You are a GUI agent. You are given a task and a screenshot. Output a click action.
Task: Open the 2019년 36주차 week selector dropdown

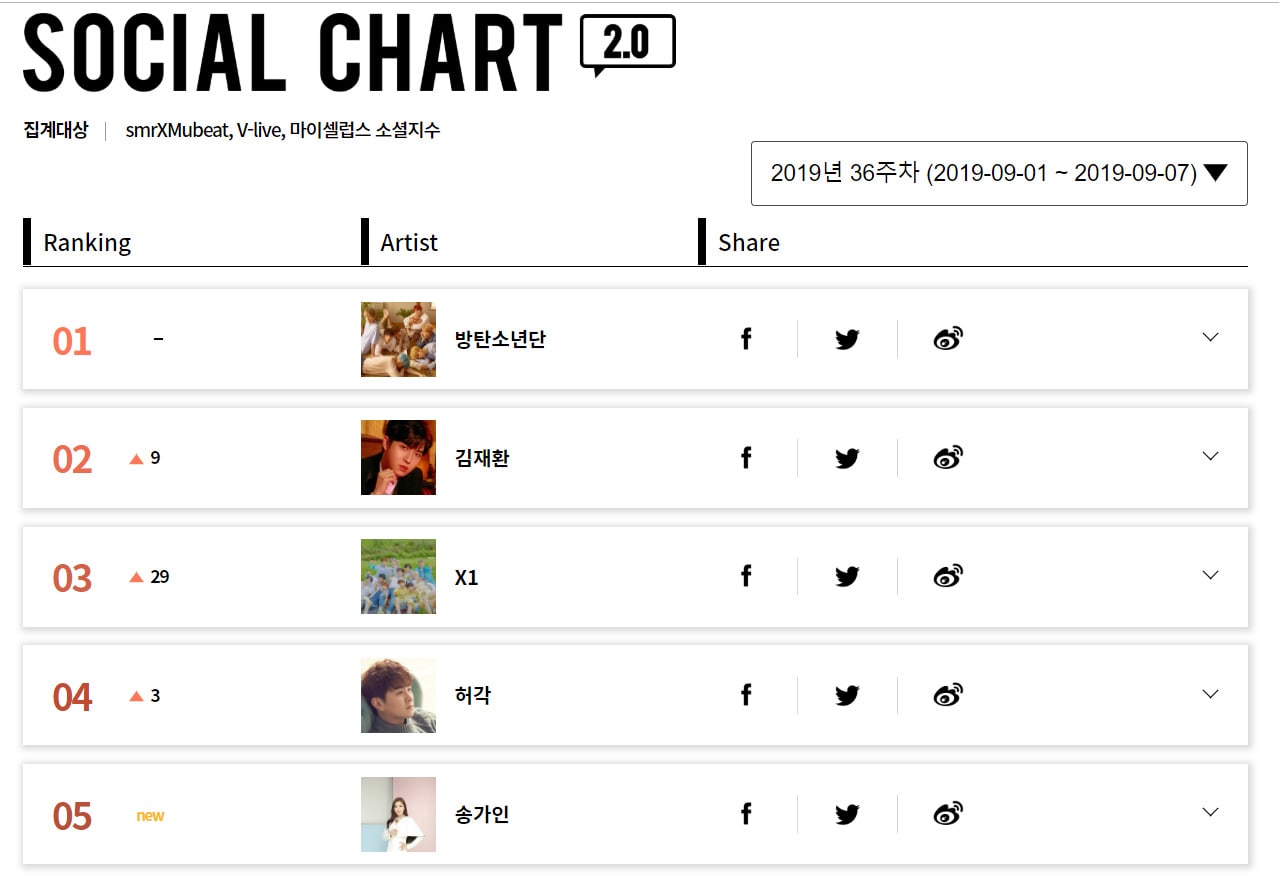click(x=998, y=173)
